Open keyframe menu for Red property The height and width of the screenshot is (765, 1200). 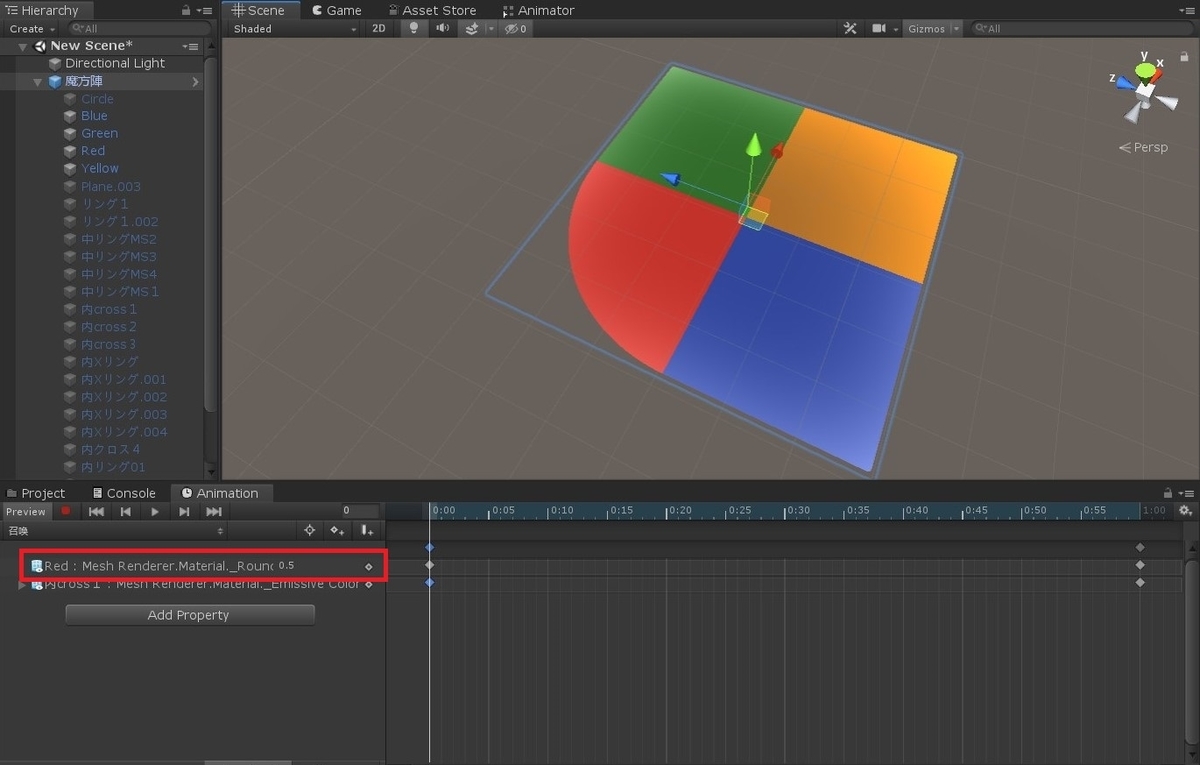(368, 567)
